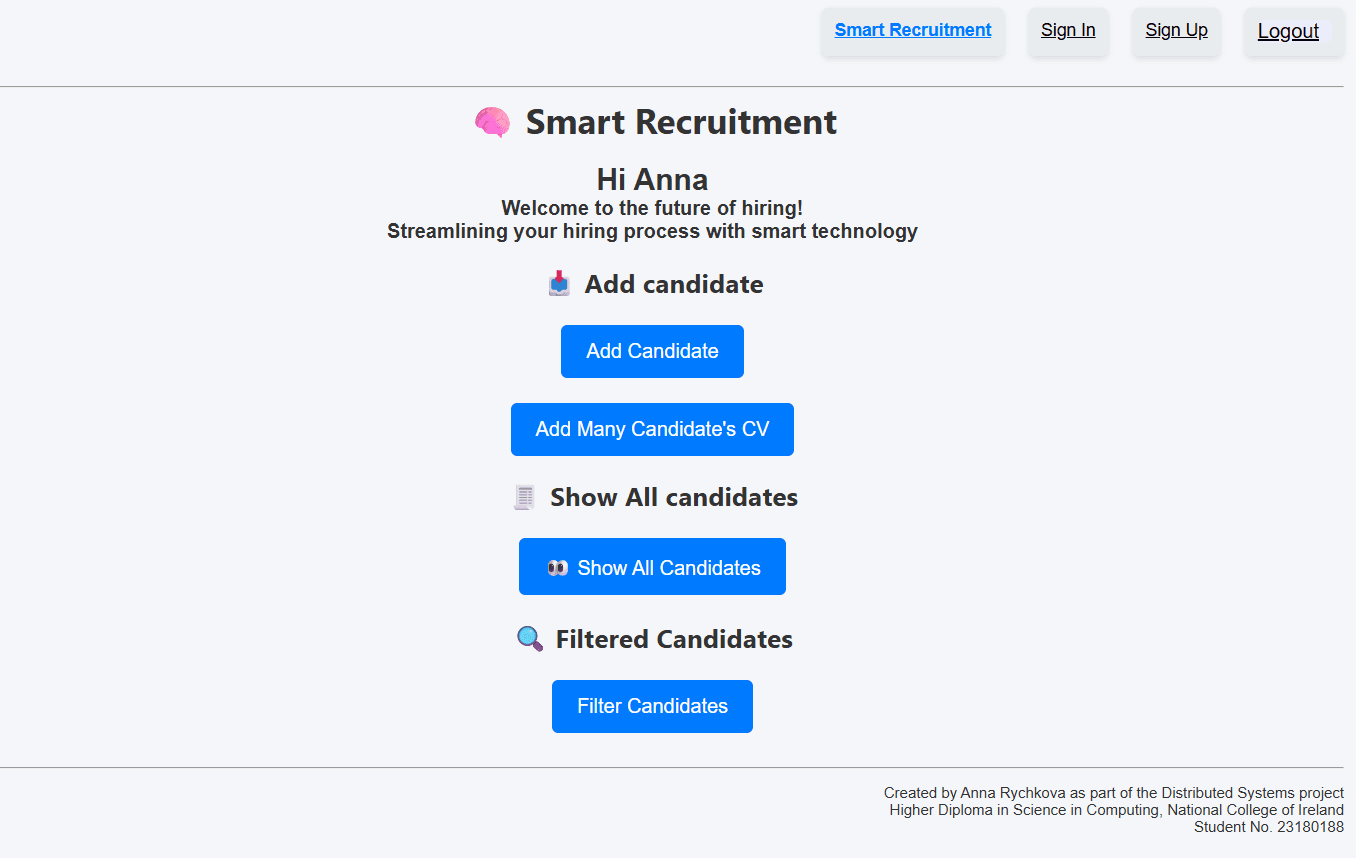1356x858 pixels.
Task: Click the Student No. 23180188 footer text
Action: (1268, 827)
